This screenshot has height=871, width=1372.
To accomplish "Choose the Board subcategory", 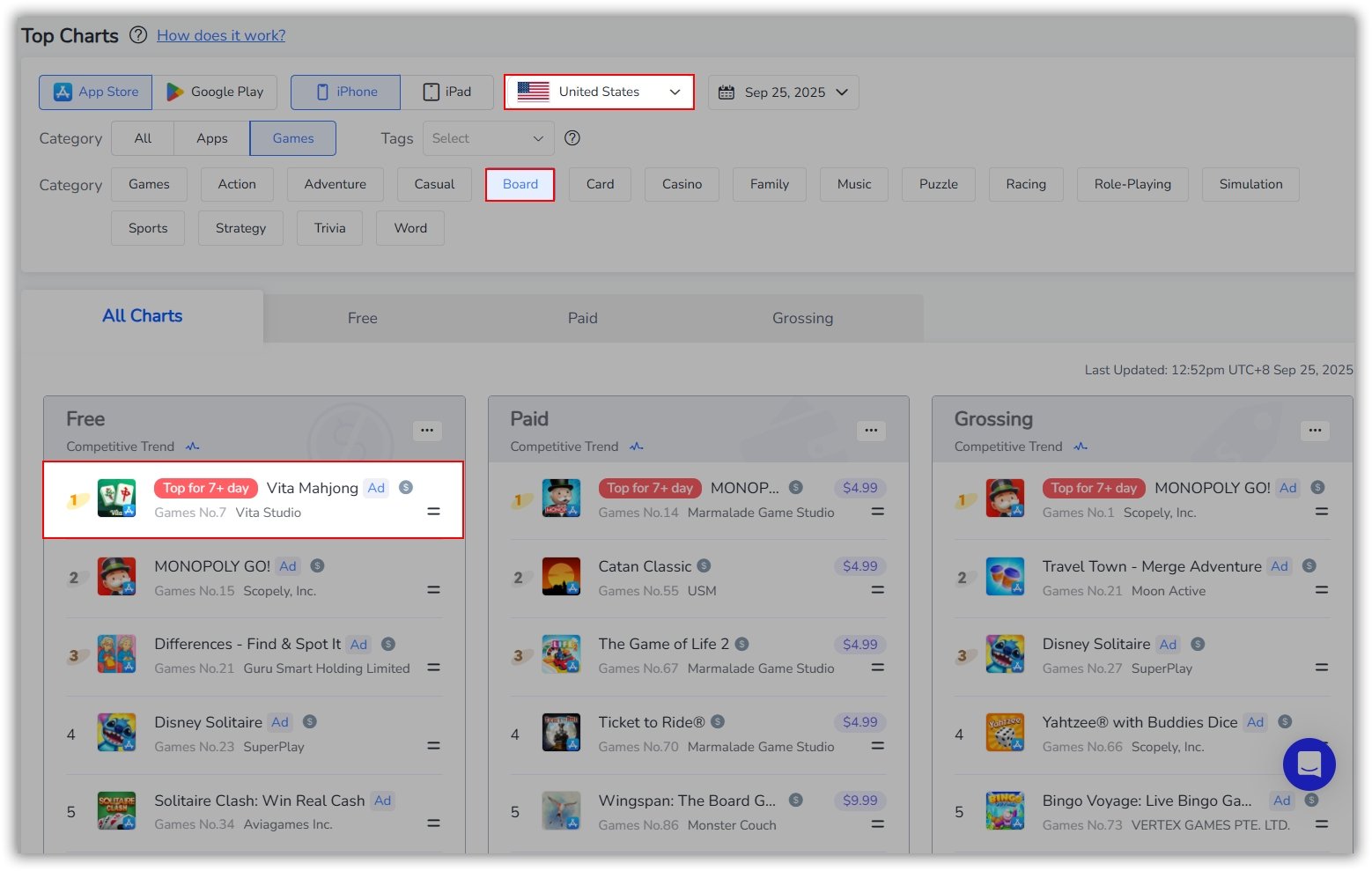I will click(x=520, y=184).
